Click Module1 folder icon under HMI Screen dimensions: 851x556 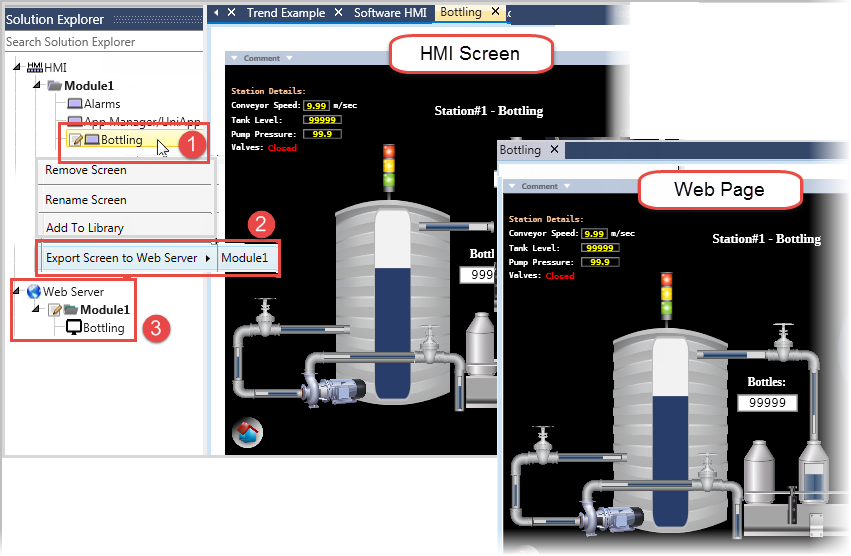(54, 85)
